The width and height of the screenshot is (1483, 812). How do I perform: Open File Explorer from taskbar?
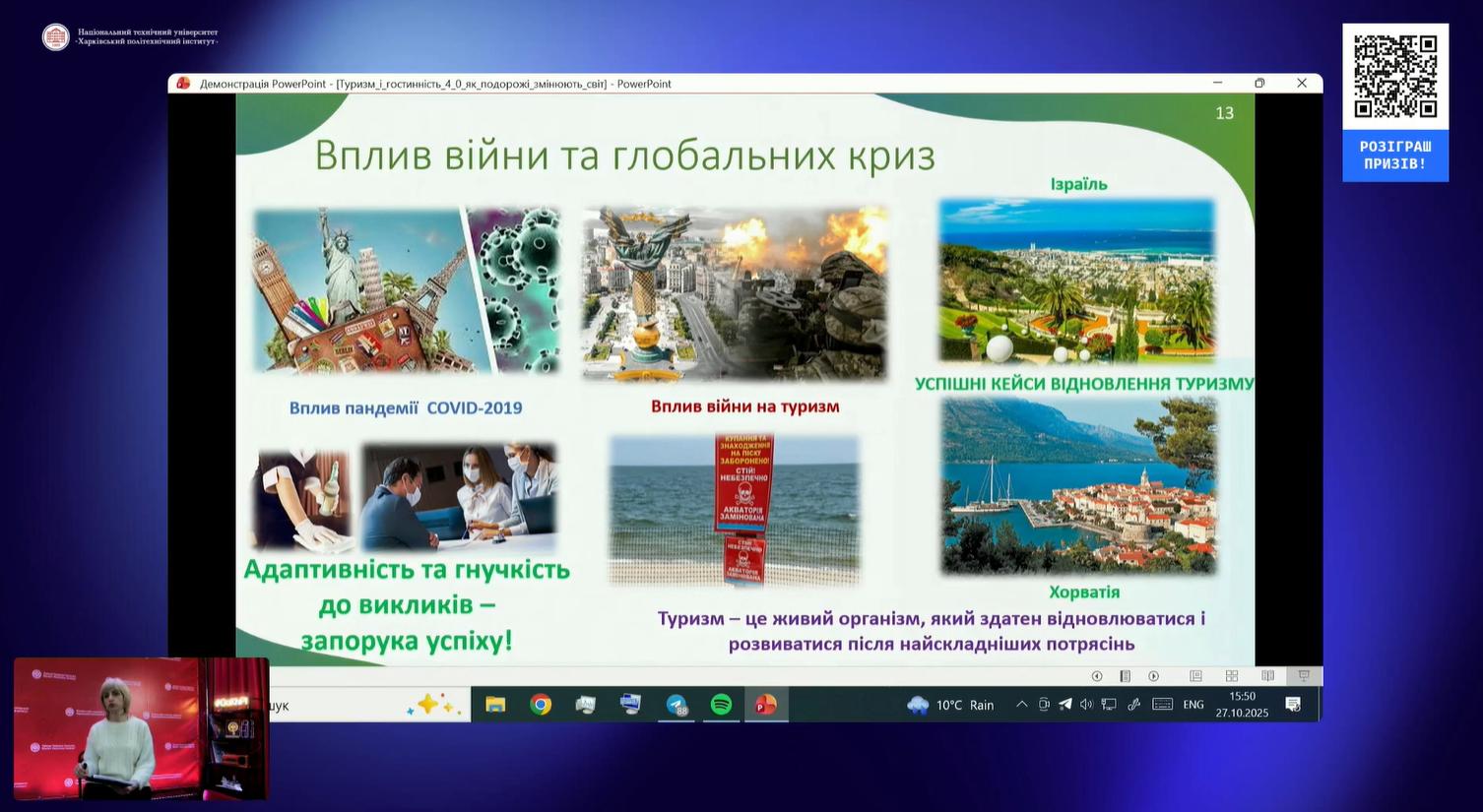(x=495, y=705)
